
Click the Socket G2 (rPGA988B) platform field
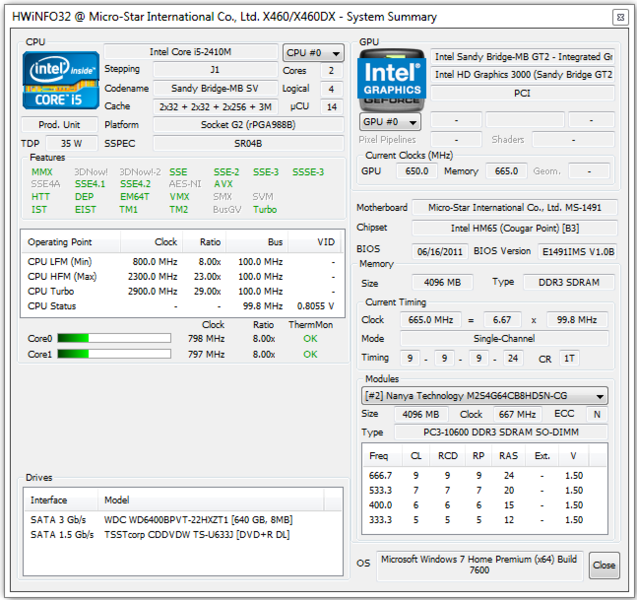click(x=248, y=125)
